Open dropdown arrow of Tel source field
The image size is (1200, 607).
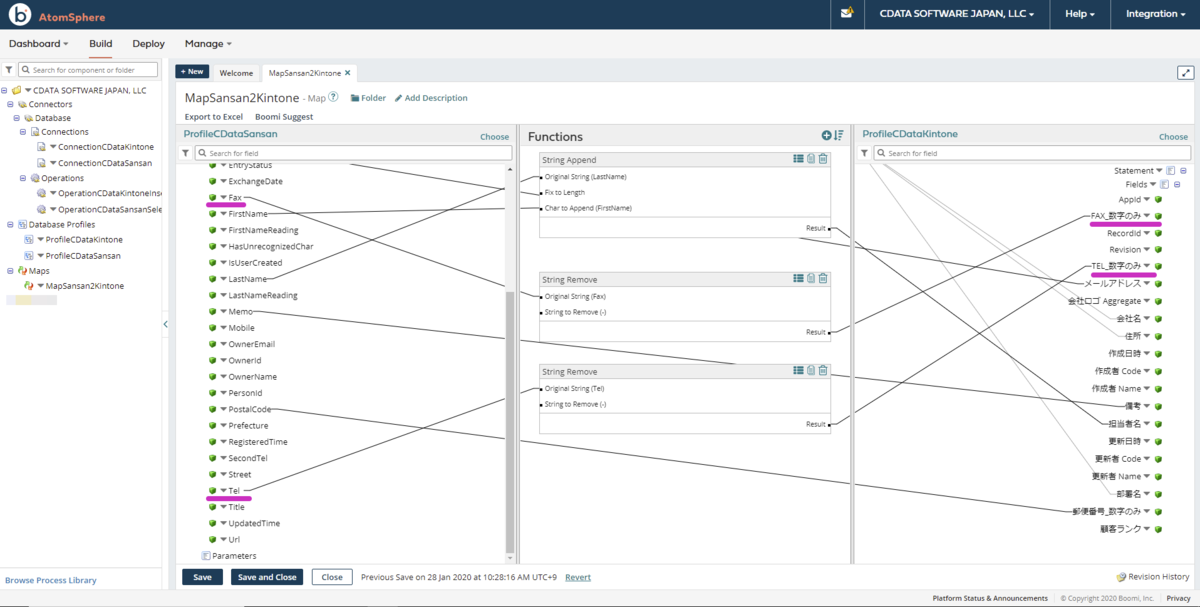(224, 491)
